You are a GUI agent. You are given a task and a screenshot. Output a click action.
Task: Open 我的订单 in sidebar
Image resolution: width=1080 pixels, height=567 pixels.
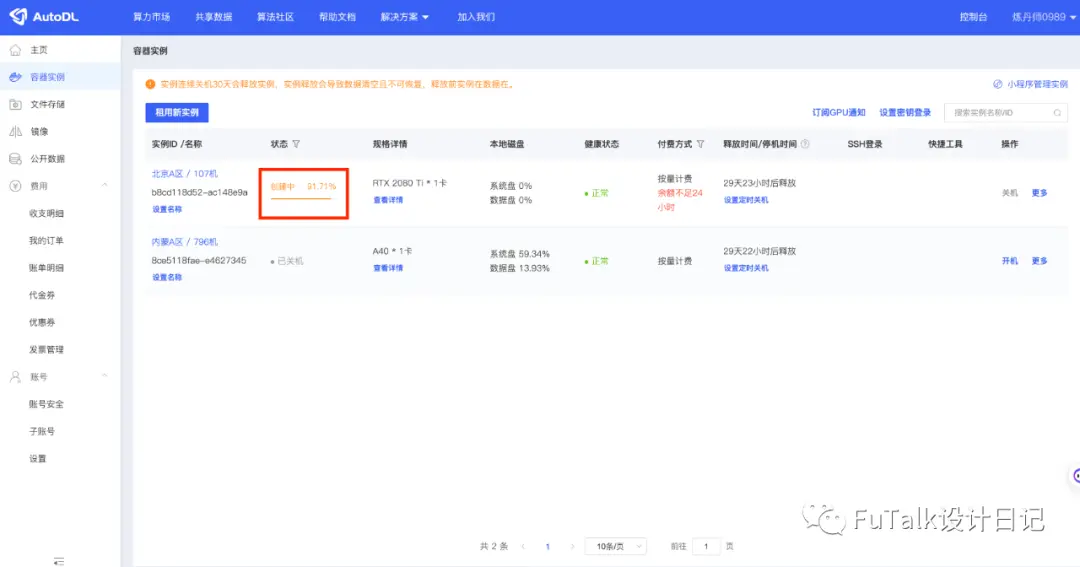pyautogui.click(x=46, y=240)
